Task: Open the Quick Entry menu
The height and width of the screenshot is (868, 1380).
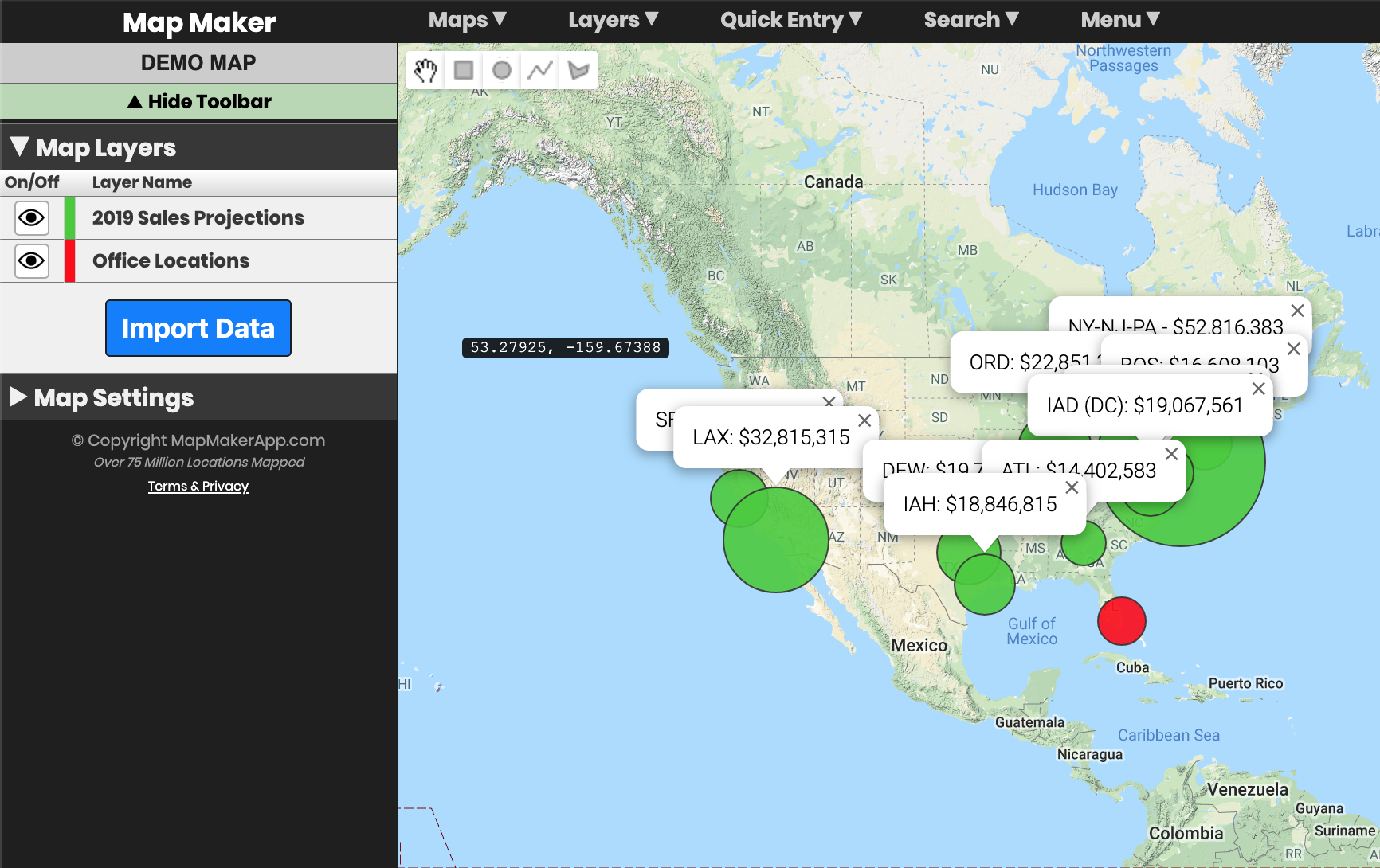Action: click(x=790, y=19)
